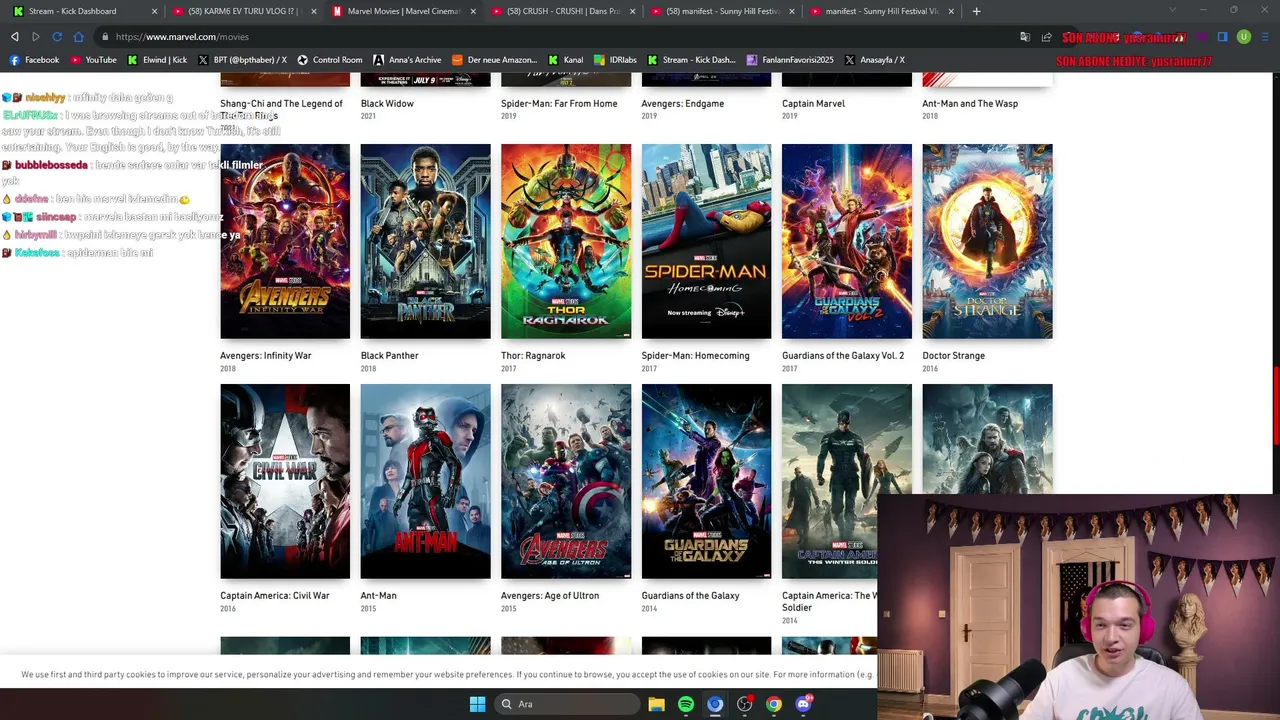Reload the Marvel movies page
This screenshot has height=720, width=1280.
tap(57, 37)
